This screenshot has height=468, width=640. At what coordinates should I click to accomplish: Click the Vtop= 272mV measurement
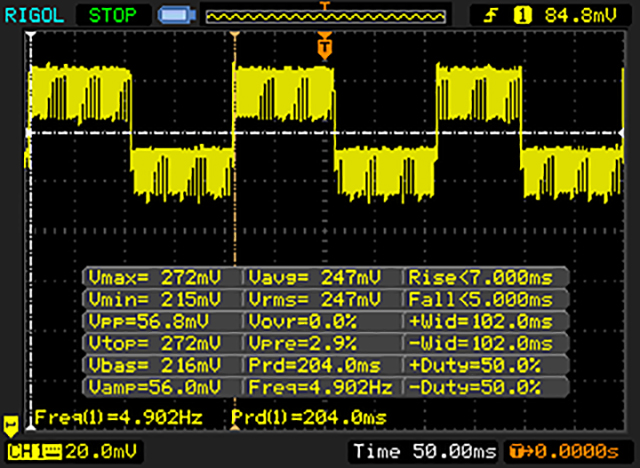coord(155,343)
